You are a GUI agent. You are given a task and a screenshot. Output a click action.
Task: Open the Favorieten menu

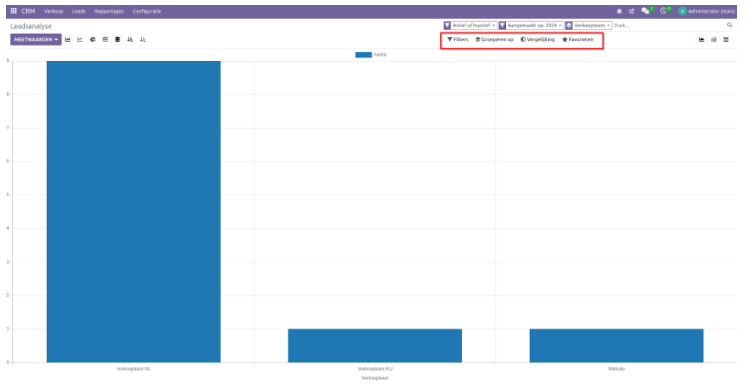[x=578, y=39]
